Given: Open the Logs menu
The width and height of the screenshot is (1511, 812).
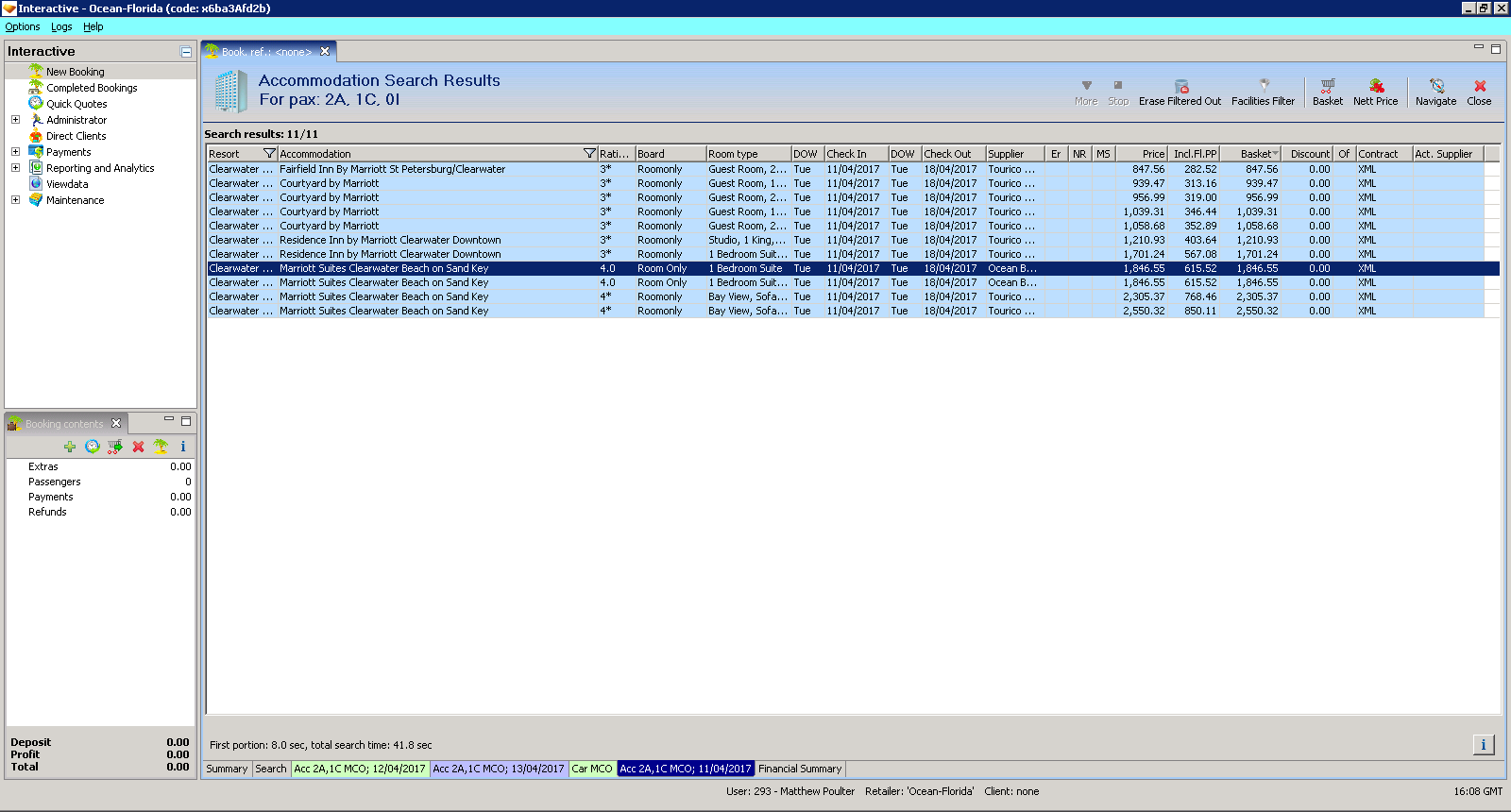Looking at the screenshot, I should tap(61, 26).
